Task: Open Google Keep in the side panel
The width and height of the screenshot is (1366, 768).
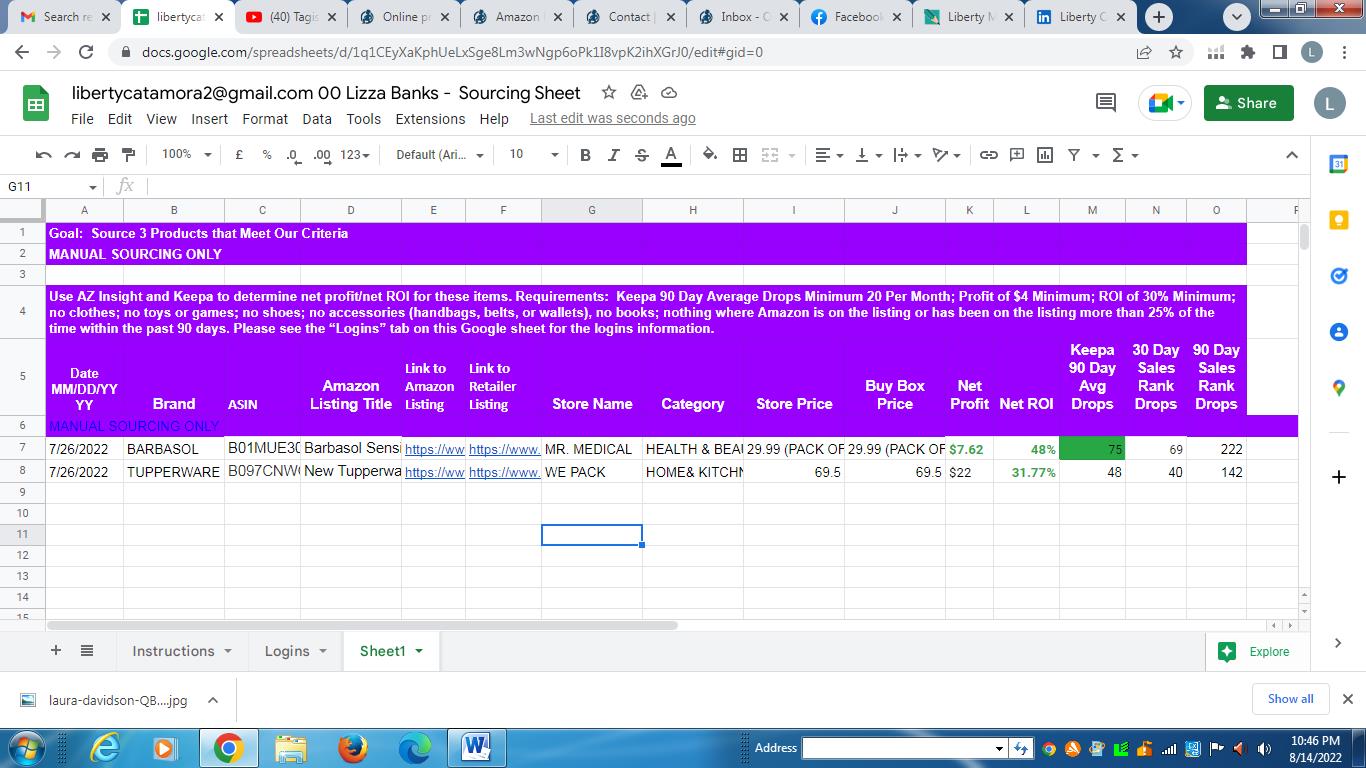Action: pos(1339,220)
